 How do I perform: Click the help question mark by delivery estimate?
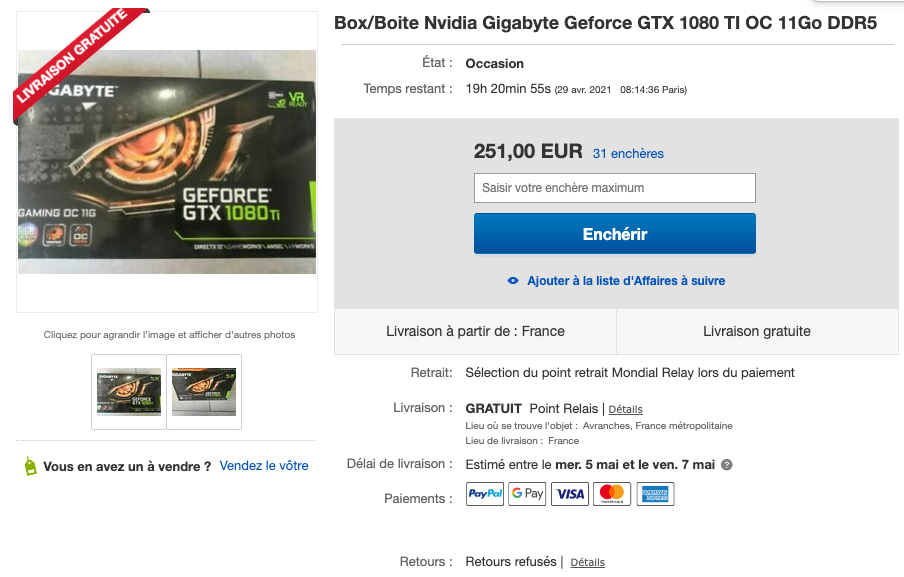[727, 465]
